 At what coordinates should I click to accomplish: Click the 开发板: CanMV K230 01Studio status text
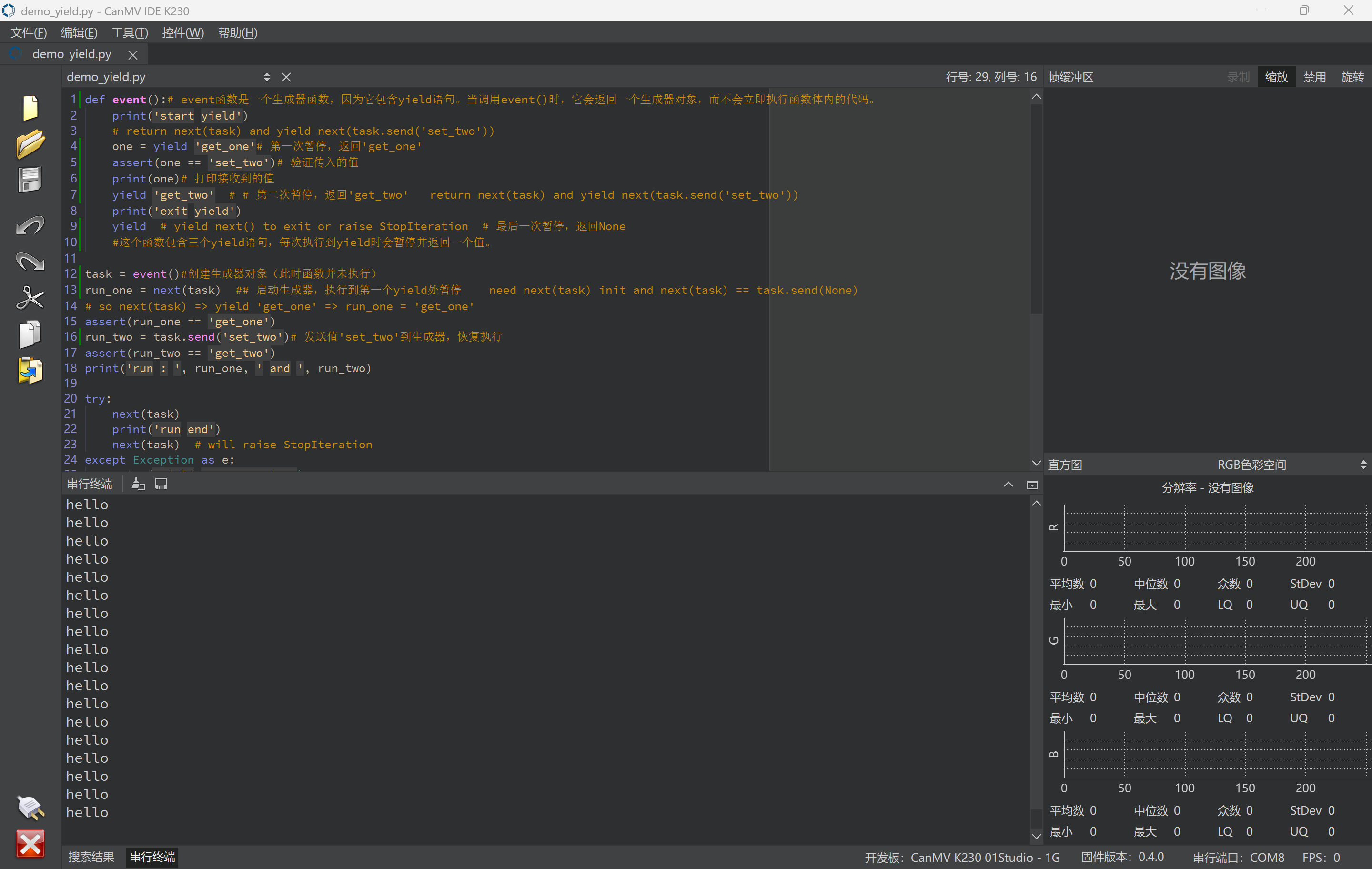point(962,857)
